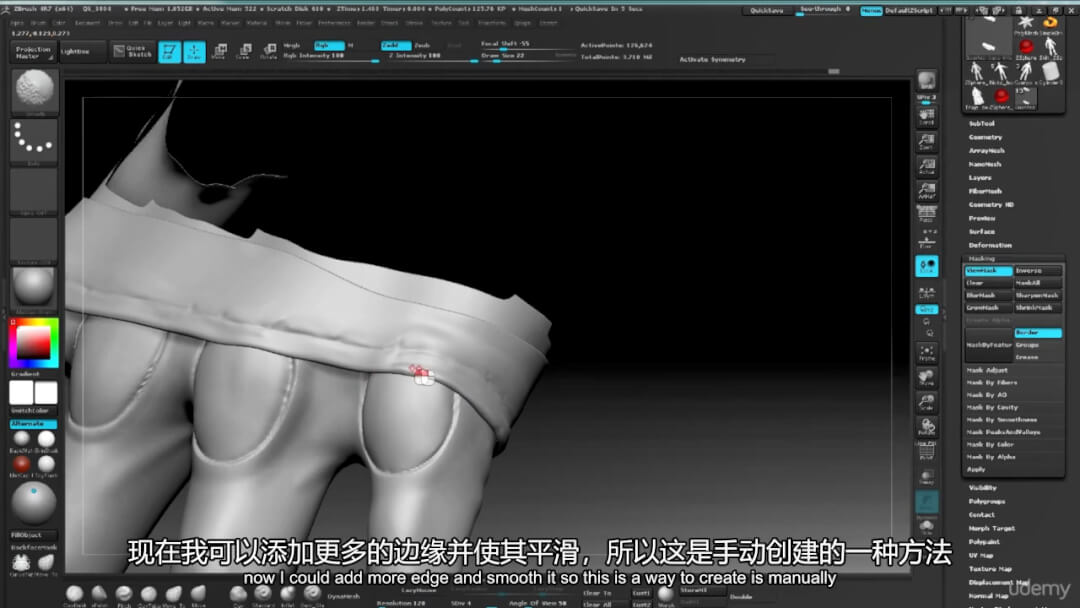
Task: Click the AAHalf navigation icon
Action: [x=926, y=191]
